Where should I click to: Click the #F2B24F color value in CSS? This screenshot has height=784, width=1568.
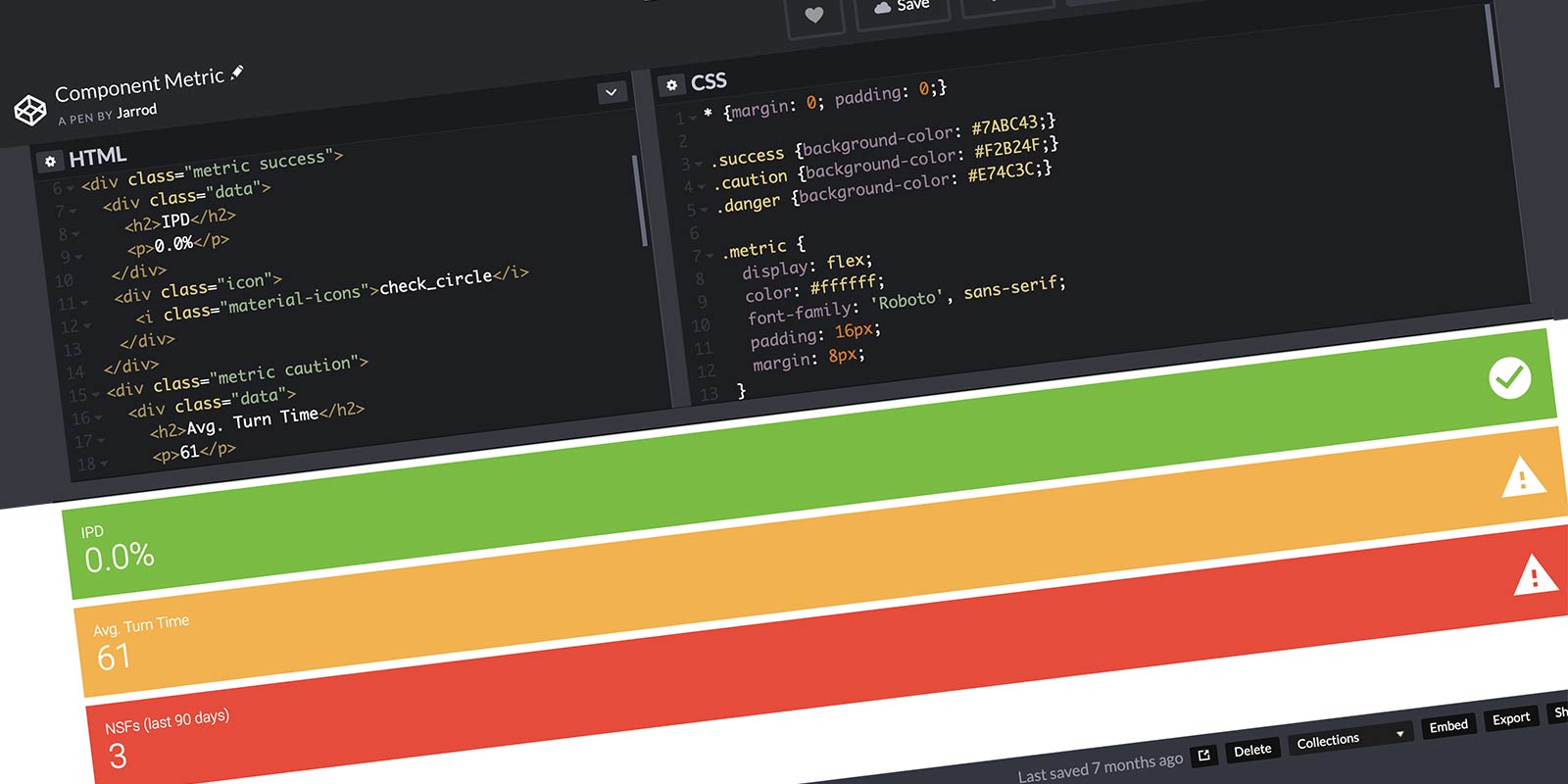[x=1007, y=148]
